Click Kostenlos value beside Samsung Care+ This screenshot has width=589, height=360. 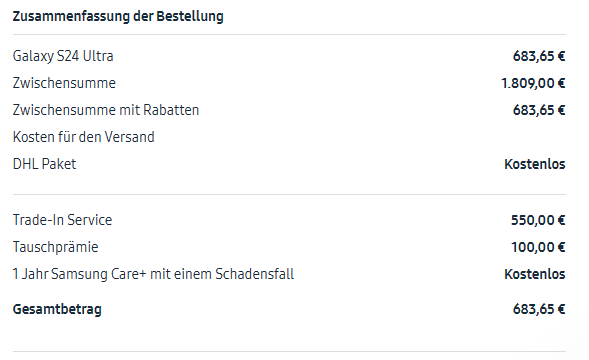(x=535, y=274)
